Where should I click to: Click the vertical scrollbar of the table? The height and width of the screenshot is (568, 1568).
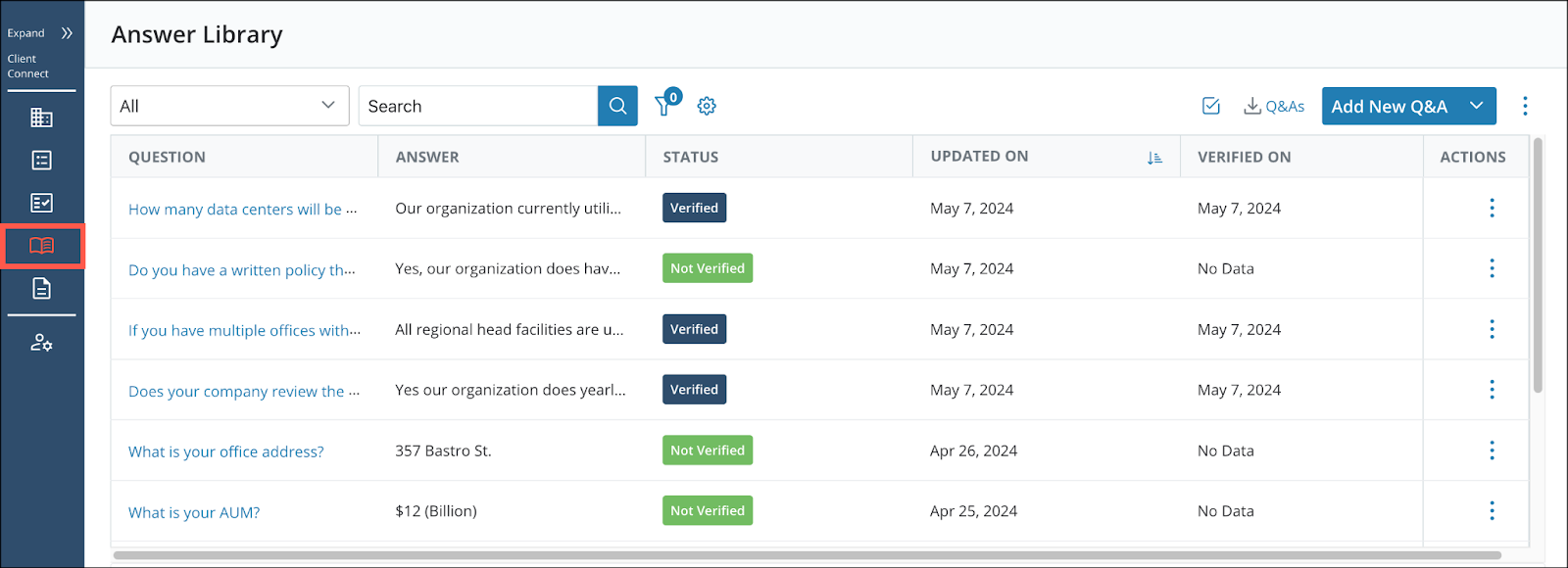point(1538,265)
